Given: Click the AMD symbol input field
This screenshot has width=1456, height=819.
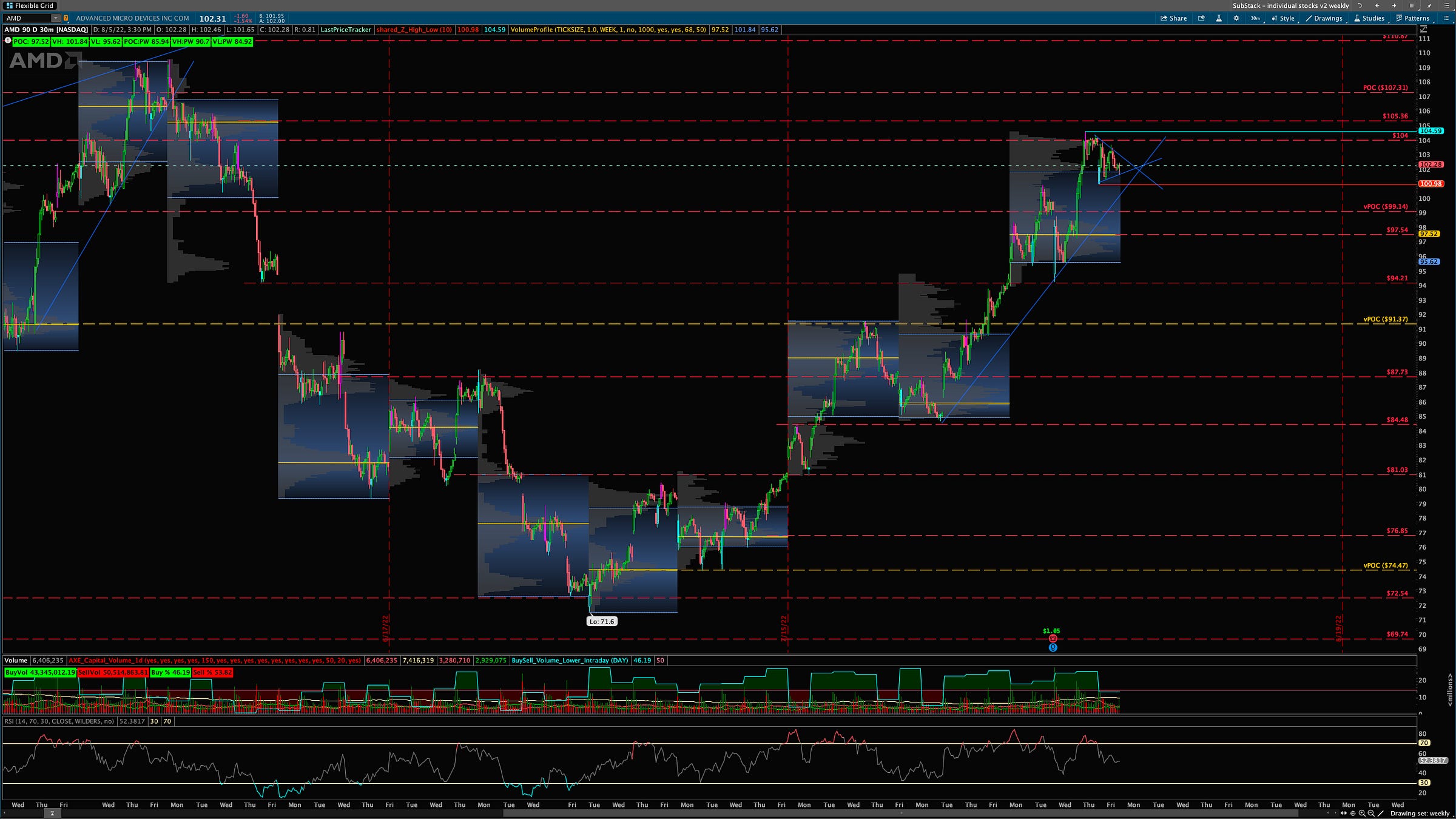Looking at the screenshot, I should [x=27, y=18].
